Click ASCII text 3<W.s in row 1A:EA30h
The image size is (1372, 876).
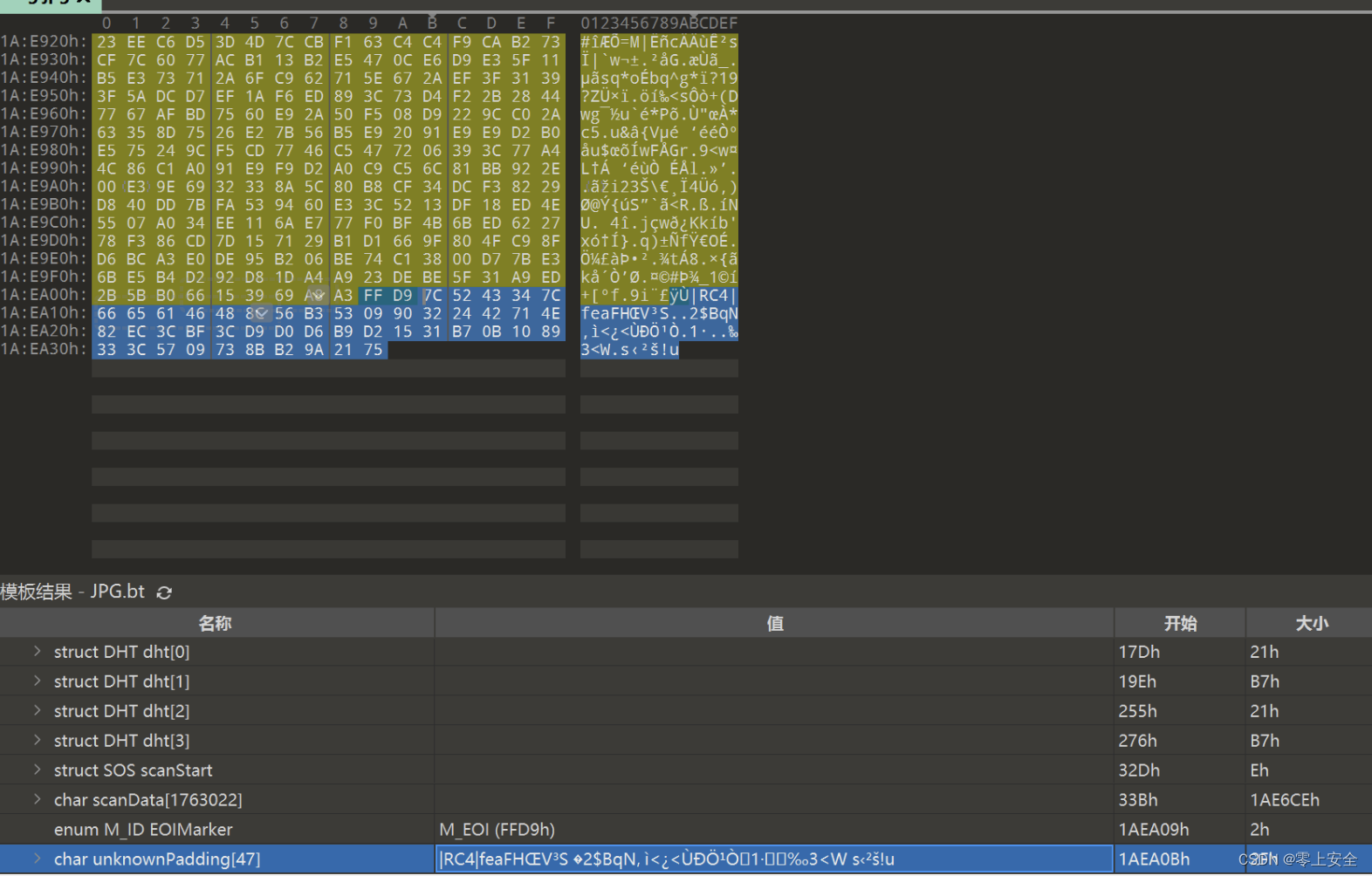605,350
